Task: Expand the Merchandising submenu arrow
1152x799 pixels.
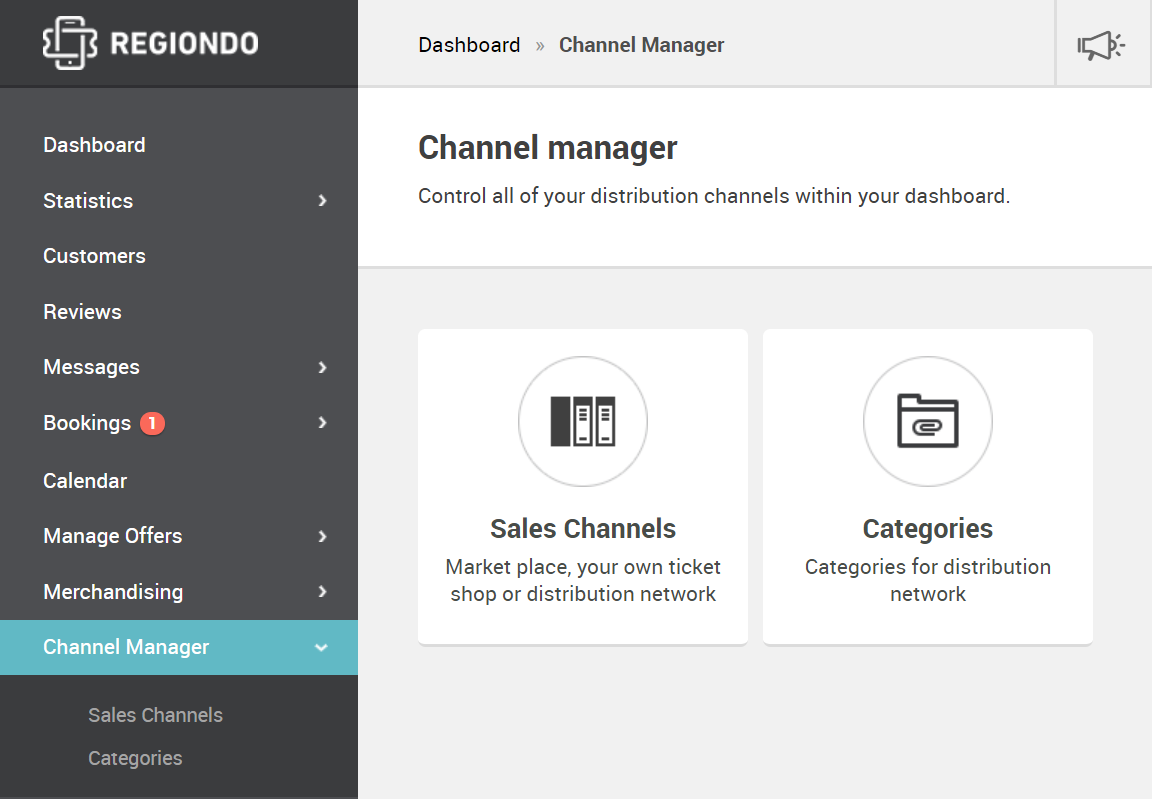Action: pos(322,592)
